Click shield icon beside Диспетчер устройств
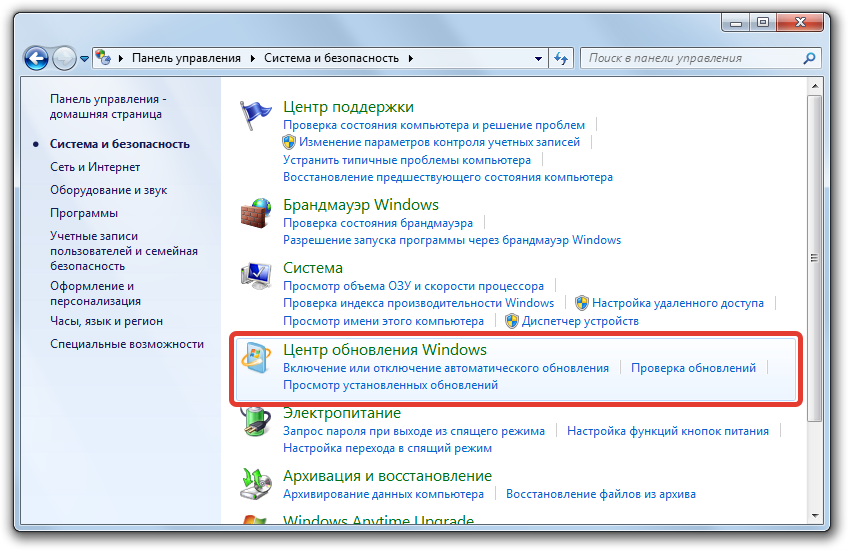This screenshot has width=849, height=551. (x=511, y=322)
